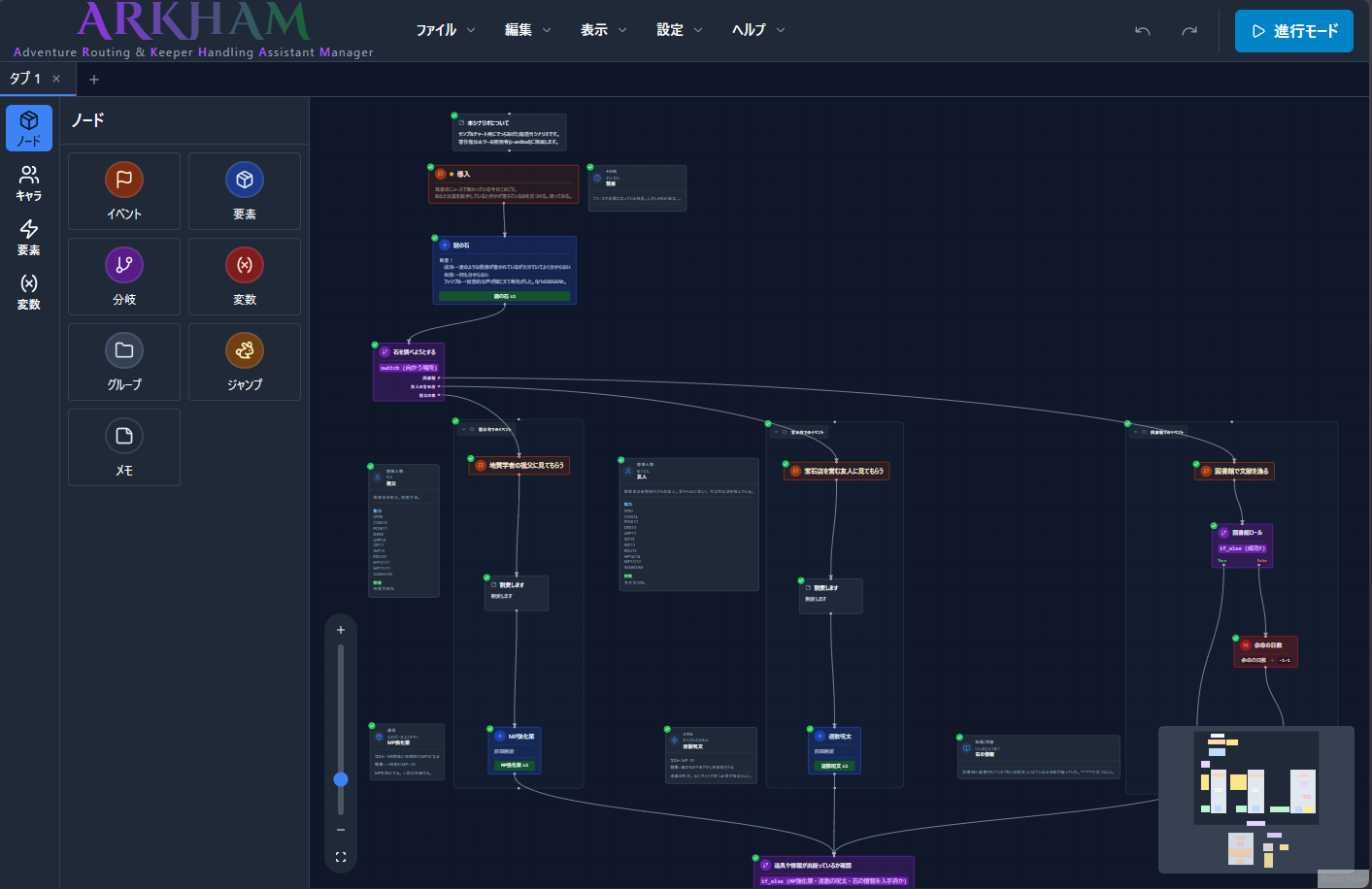Viewport: 1372px width, 889px height.
Task: Select the イベント node type with flag icon
Action: (x=124, y=191)
